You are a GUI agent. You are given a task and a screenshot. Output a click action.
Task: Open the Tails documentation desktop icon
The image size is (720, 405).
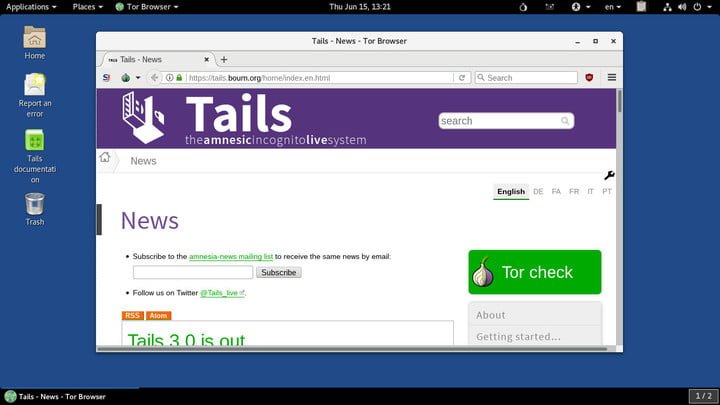point(34,142)
